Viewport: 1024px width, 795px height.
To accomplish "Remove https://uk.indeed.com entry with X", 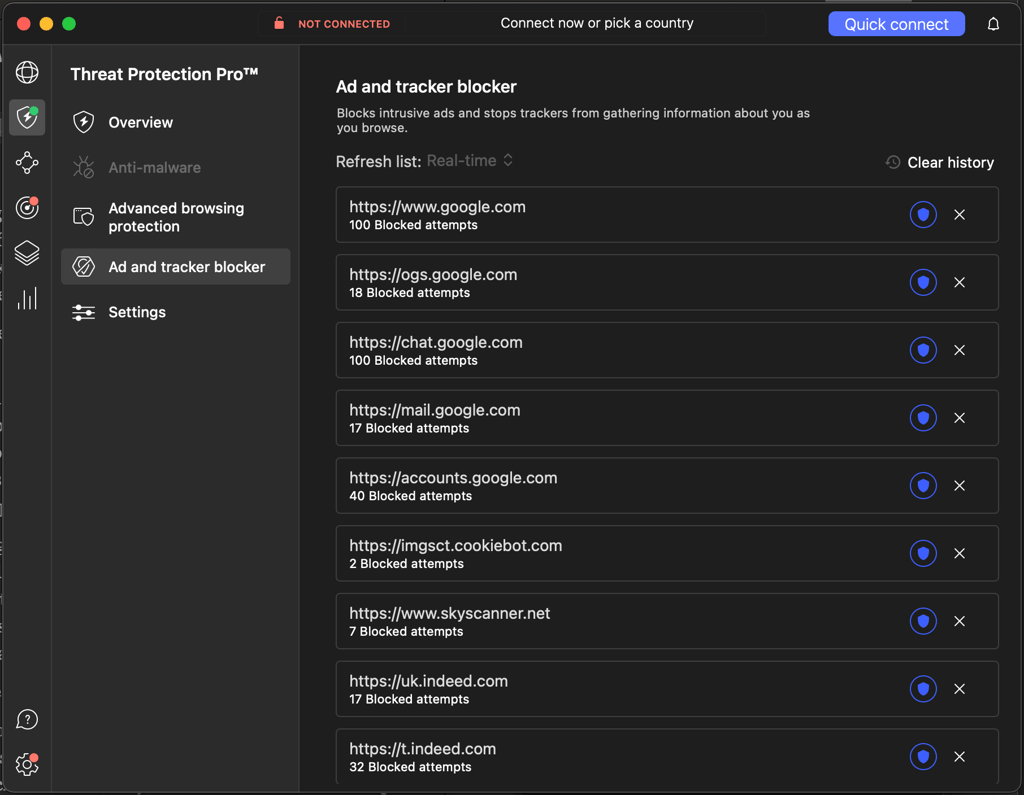I will [959, 689].
